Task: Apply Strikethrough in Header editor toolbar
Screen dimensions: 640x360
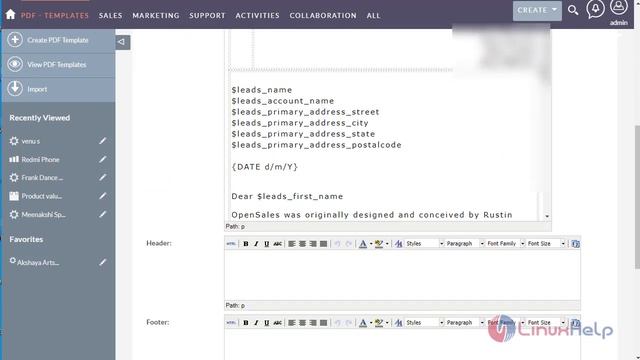Action: click(x=278, y=244)
